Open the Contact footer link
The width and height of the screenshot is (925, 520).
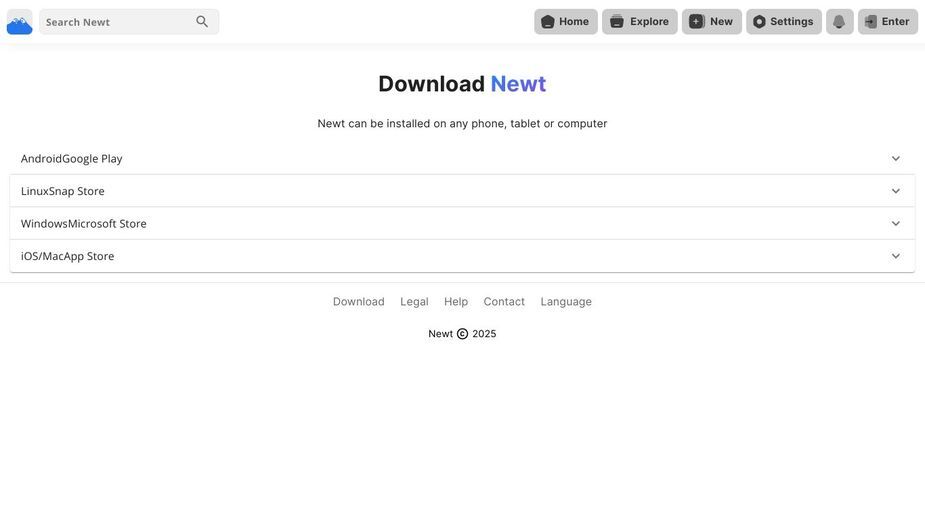coord(504,302)
